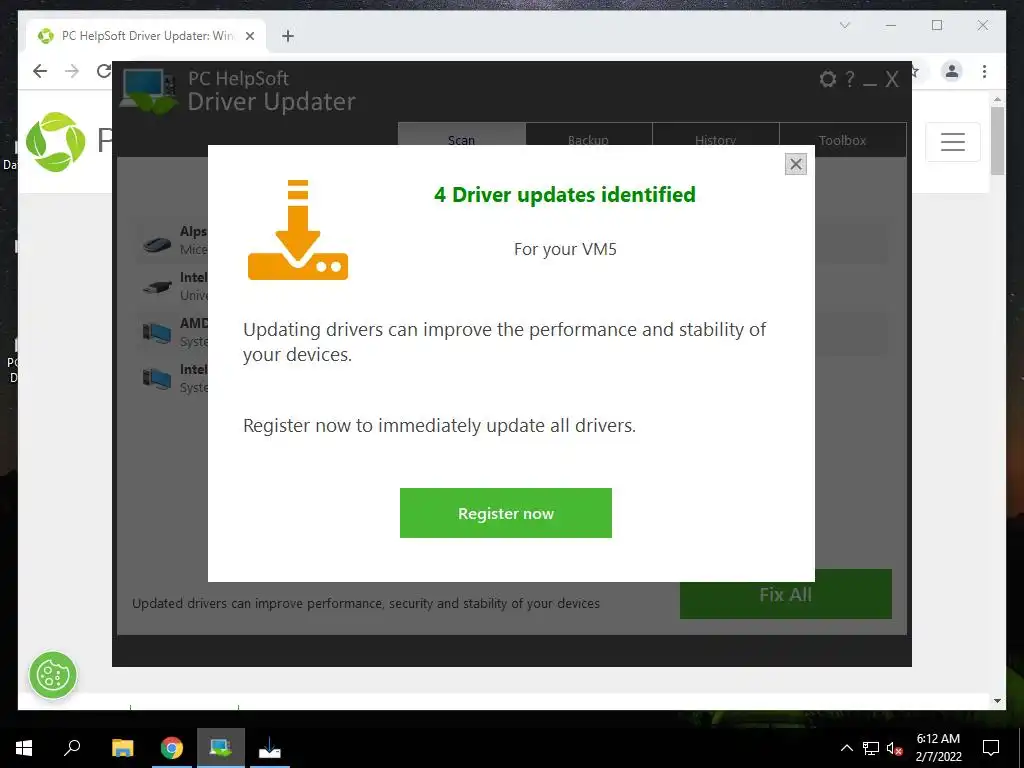Open a new Chrome tab
Viewport: 1024px width, 768px height.
click(x=288, y=36)
